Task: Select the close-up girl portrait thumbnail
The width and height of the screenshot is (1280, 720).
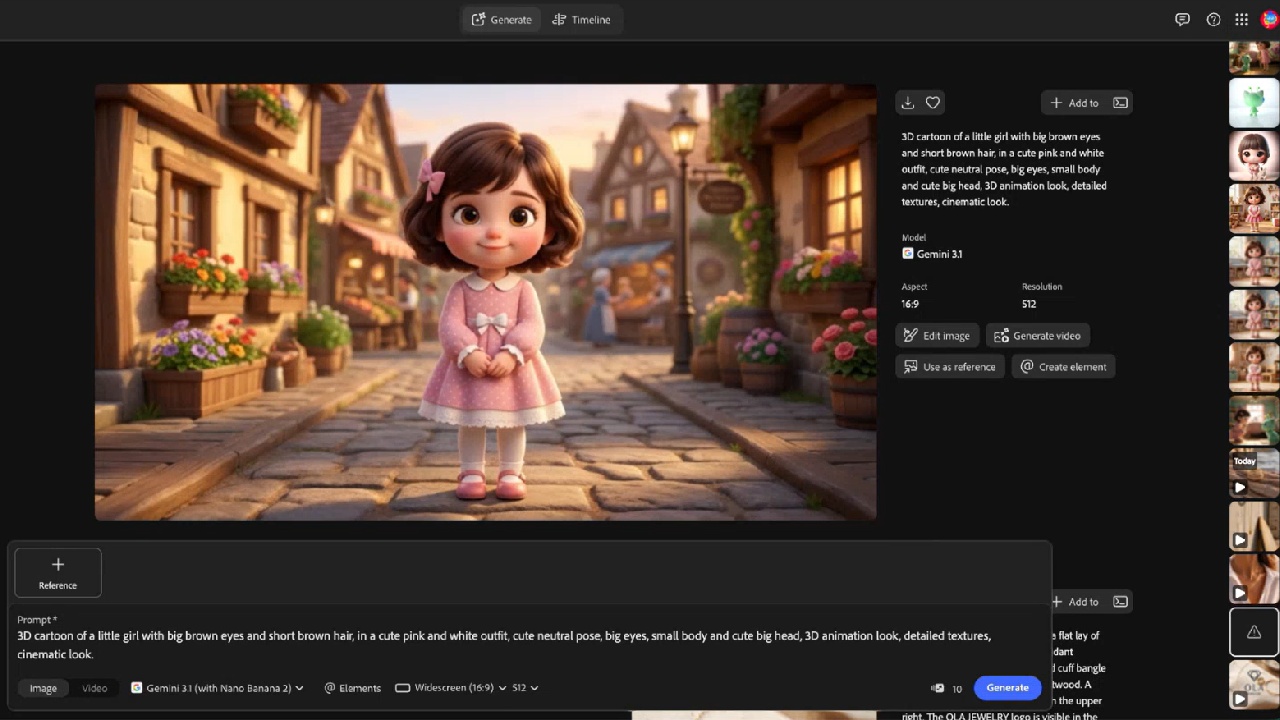Action: click(1254, 155)
